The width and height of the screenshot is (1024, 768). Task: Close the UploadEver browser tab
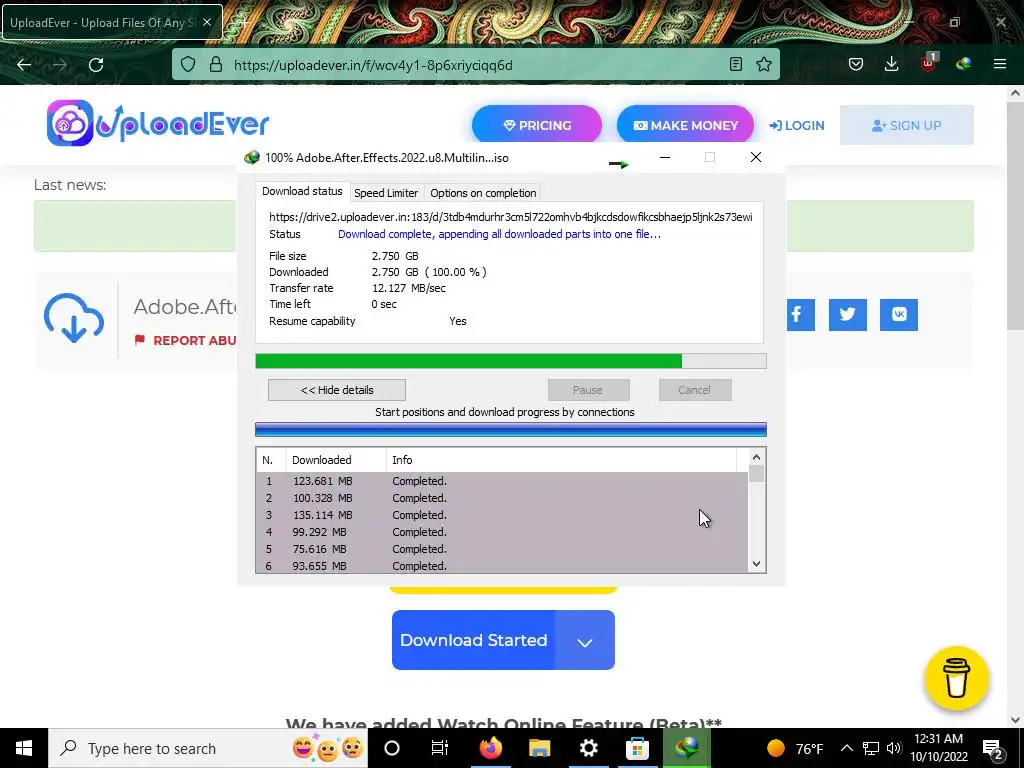[207, 22]
